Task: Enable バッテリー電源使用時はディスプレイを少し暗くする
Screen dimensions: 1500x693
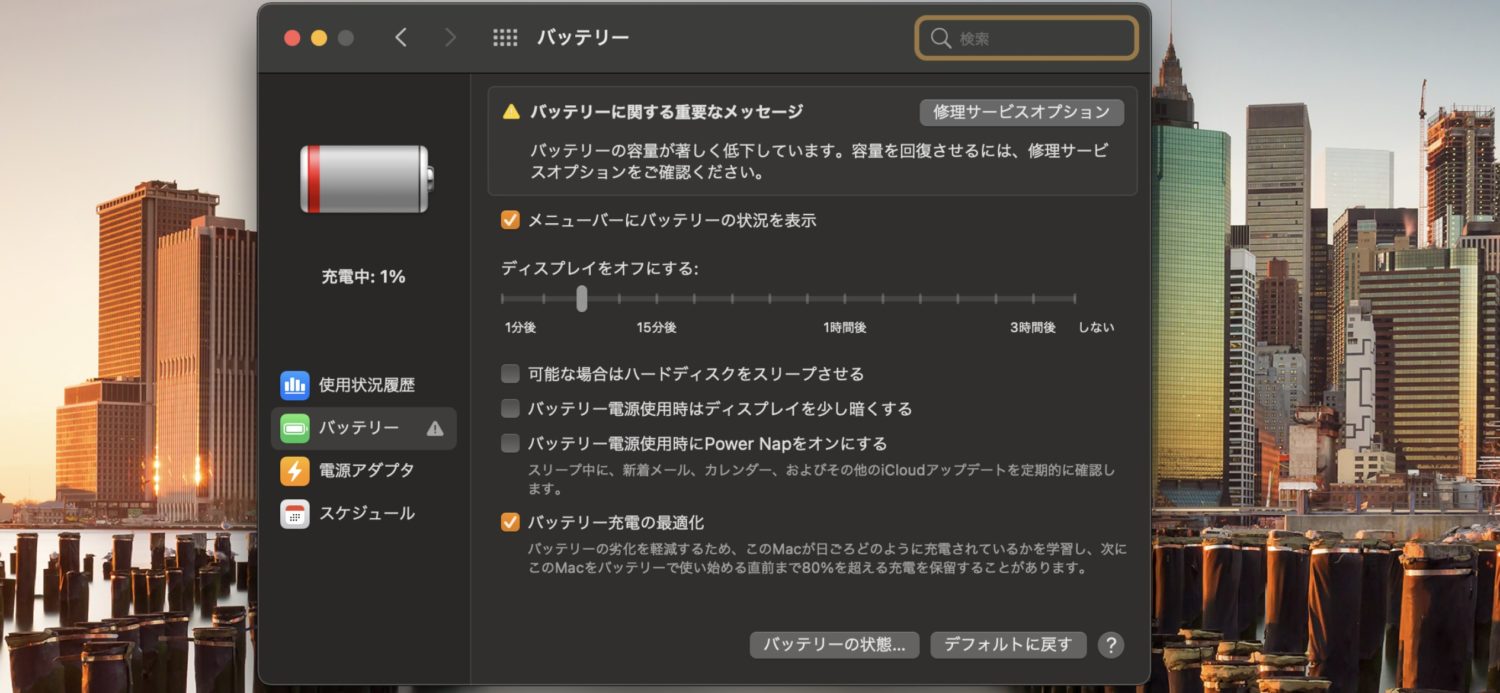Action: [510, 408]
